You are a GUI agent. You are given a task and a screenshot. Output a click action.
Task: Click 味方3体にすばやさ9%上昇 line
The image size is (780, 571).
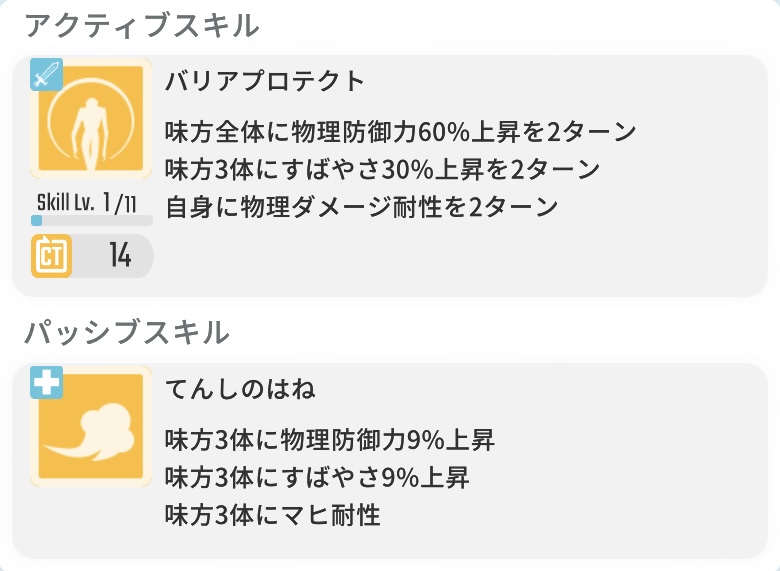317,477
